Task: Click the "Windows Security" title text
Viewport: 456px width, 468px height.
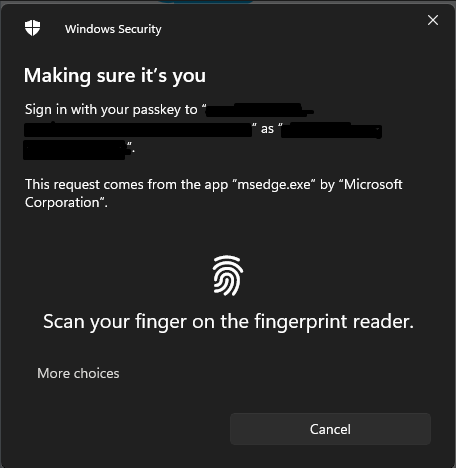Action: [x=113, y=29]
